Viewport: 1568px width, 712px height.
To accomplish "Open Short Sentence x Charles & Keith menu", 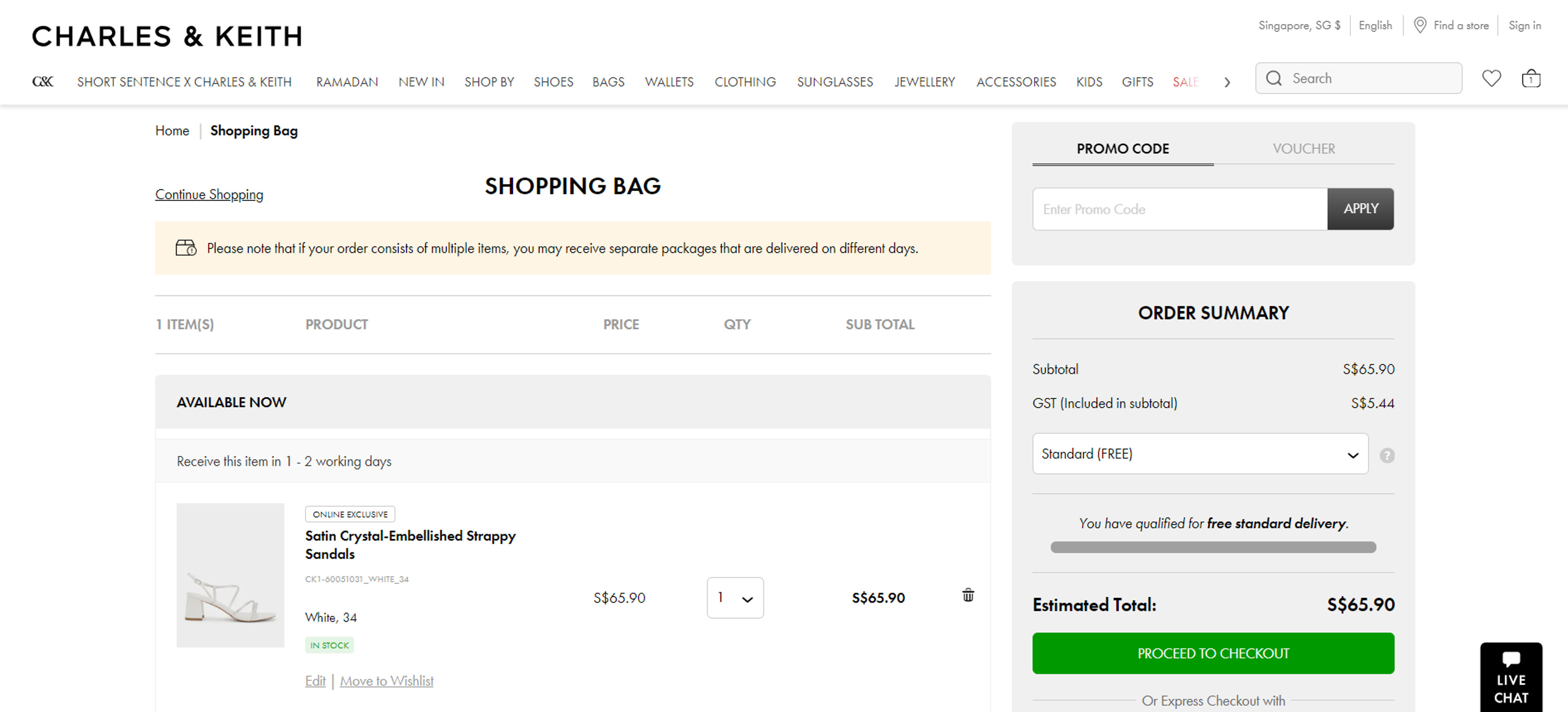I will (x=184, y=82).
